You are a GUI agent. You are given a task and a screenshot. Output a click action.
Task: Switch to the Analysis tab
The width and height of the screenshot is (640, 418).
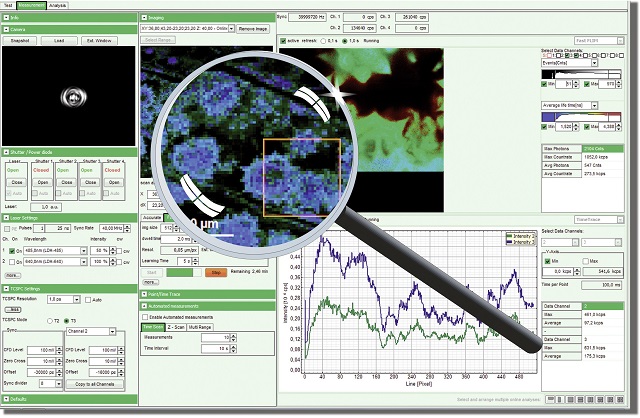coord(57,6)
